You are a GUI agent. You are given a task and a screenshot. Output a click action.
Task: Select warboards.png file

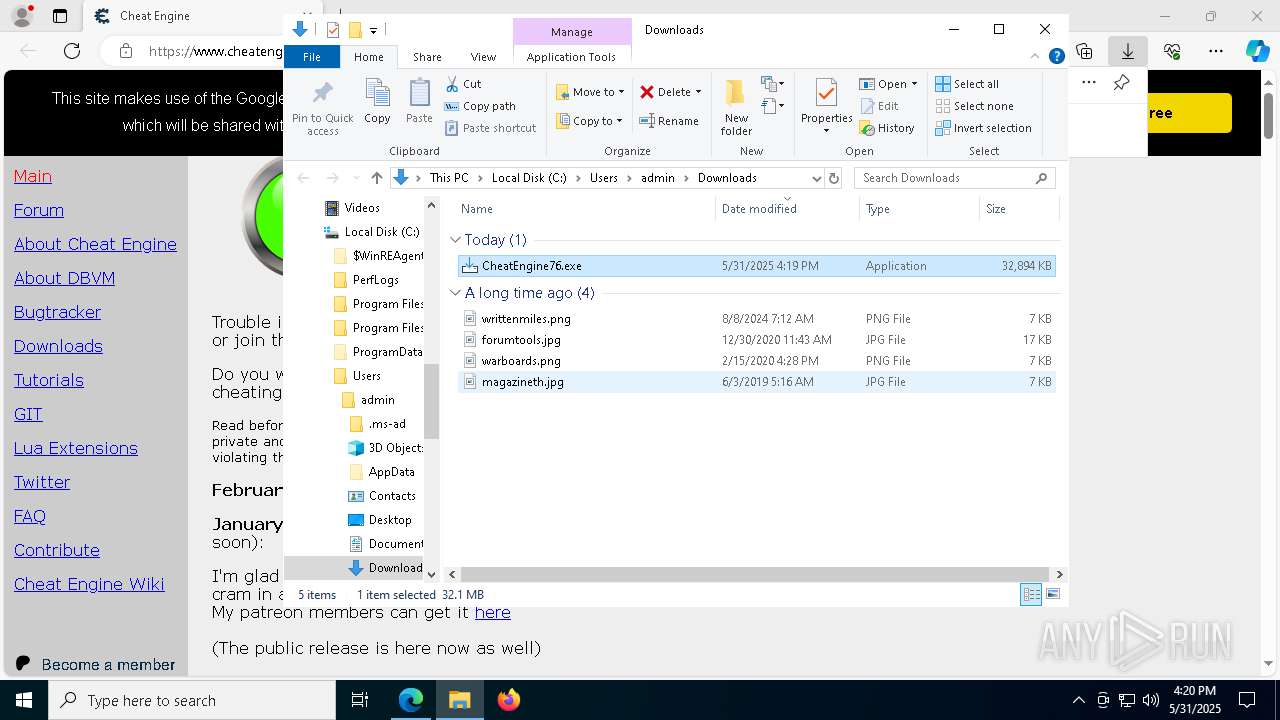756,361
